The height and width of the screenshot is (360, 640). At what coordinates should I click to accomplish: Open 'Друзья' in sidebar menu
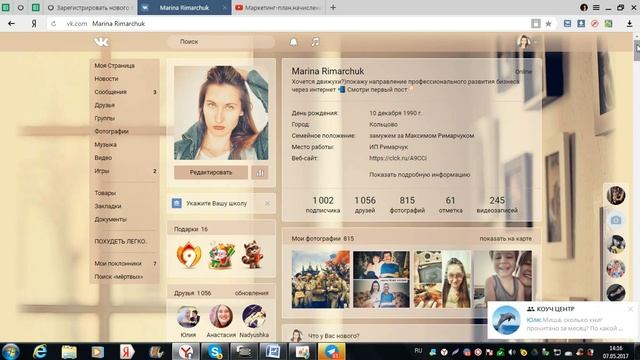[x=104, y=105]
